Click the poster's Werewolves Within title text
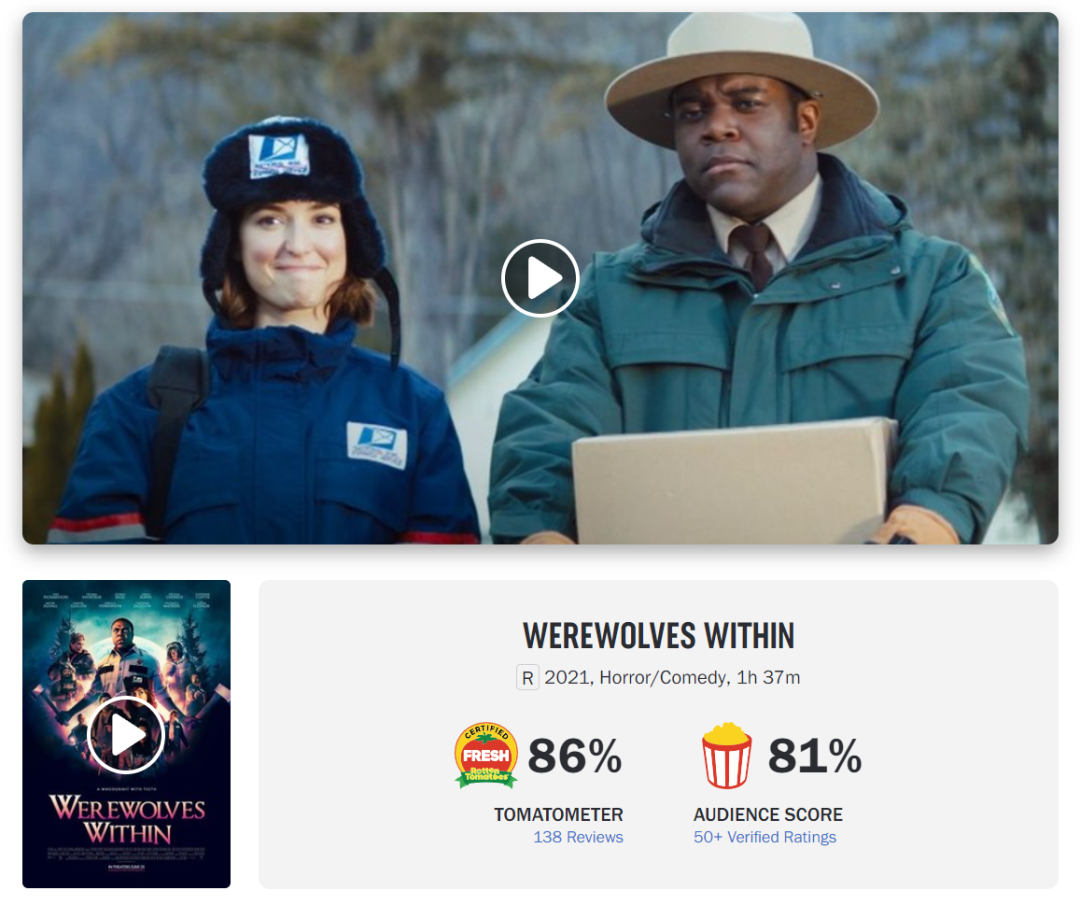The width and height of the screenshot is (1080, 905). [127, 820]
